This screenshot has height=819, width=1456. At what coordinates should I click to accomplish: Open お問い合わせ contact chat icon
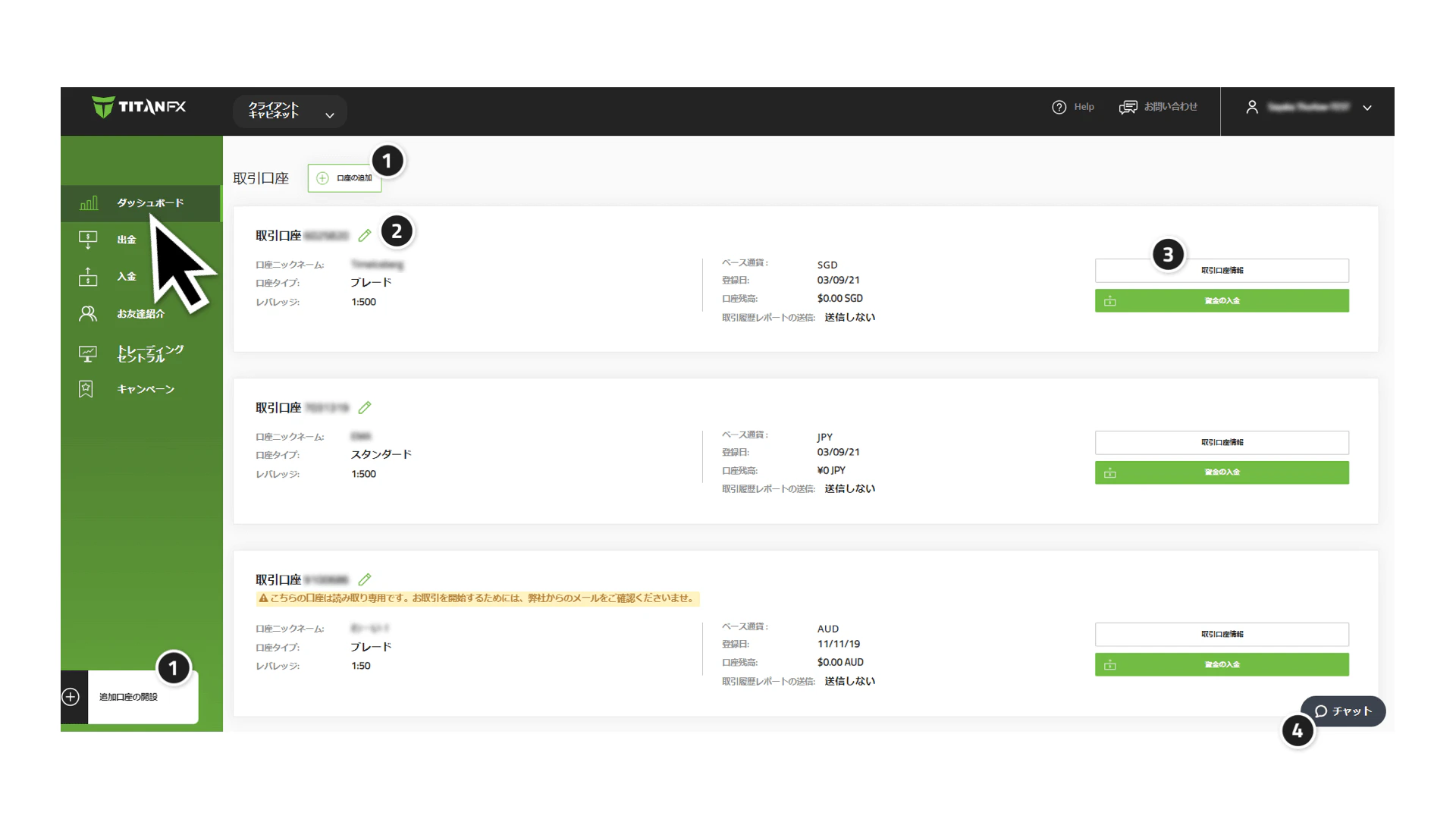(x=1128, y=108)
